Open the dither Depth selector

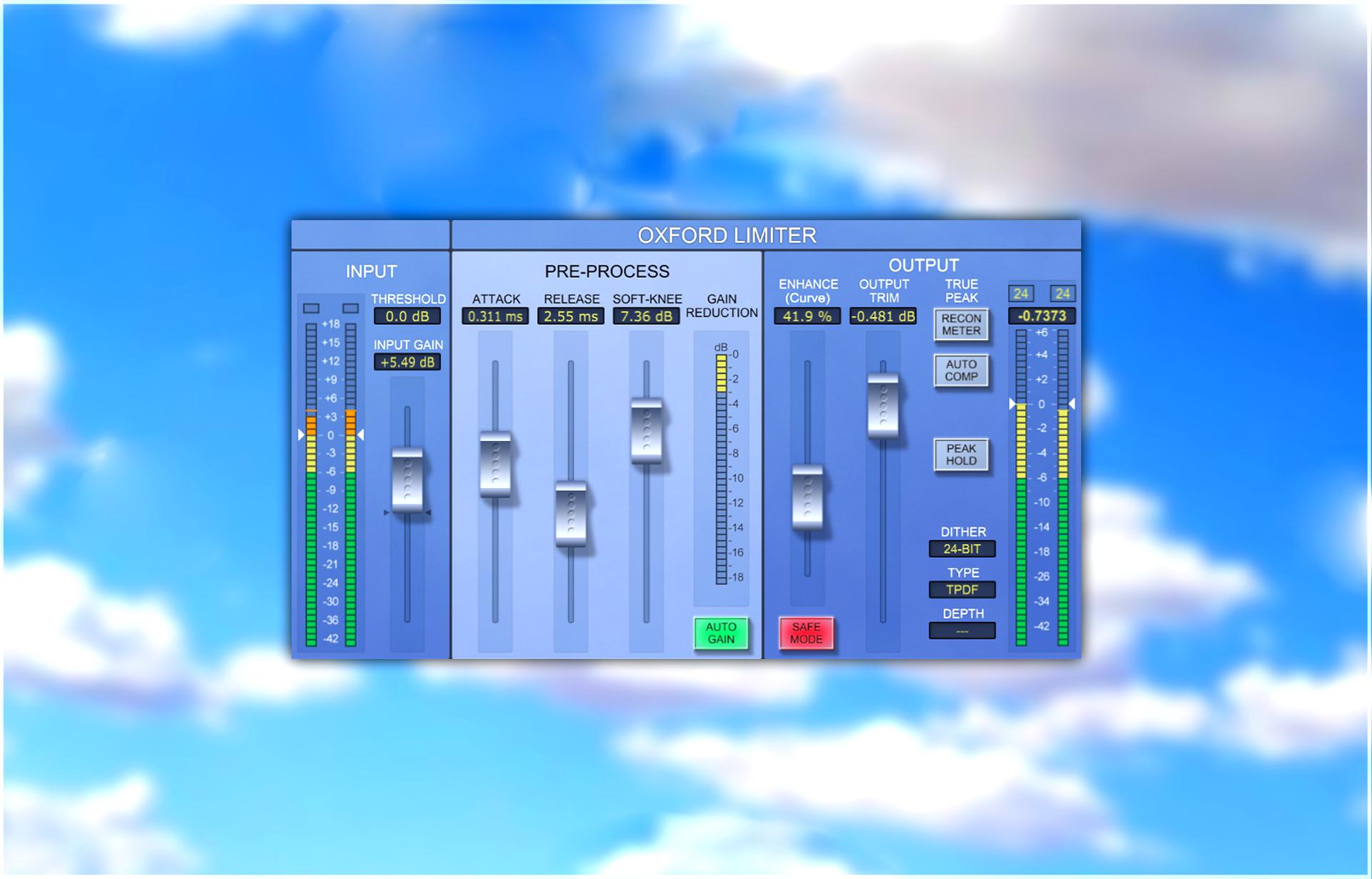(962, 630)
